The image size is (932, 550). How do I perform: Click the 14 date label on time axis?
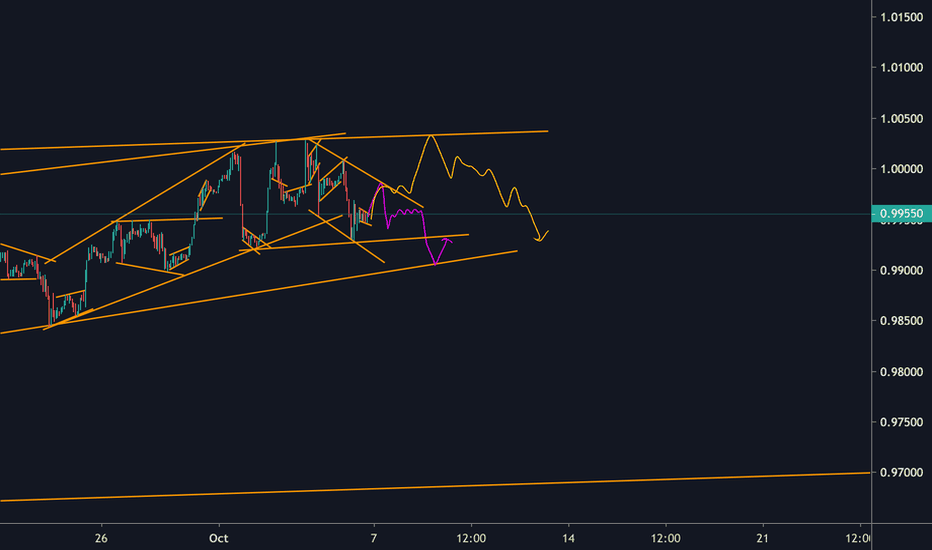[x=569, y=539]
